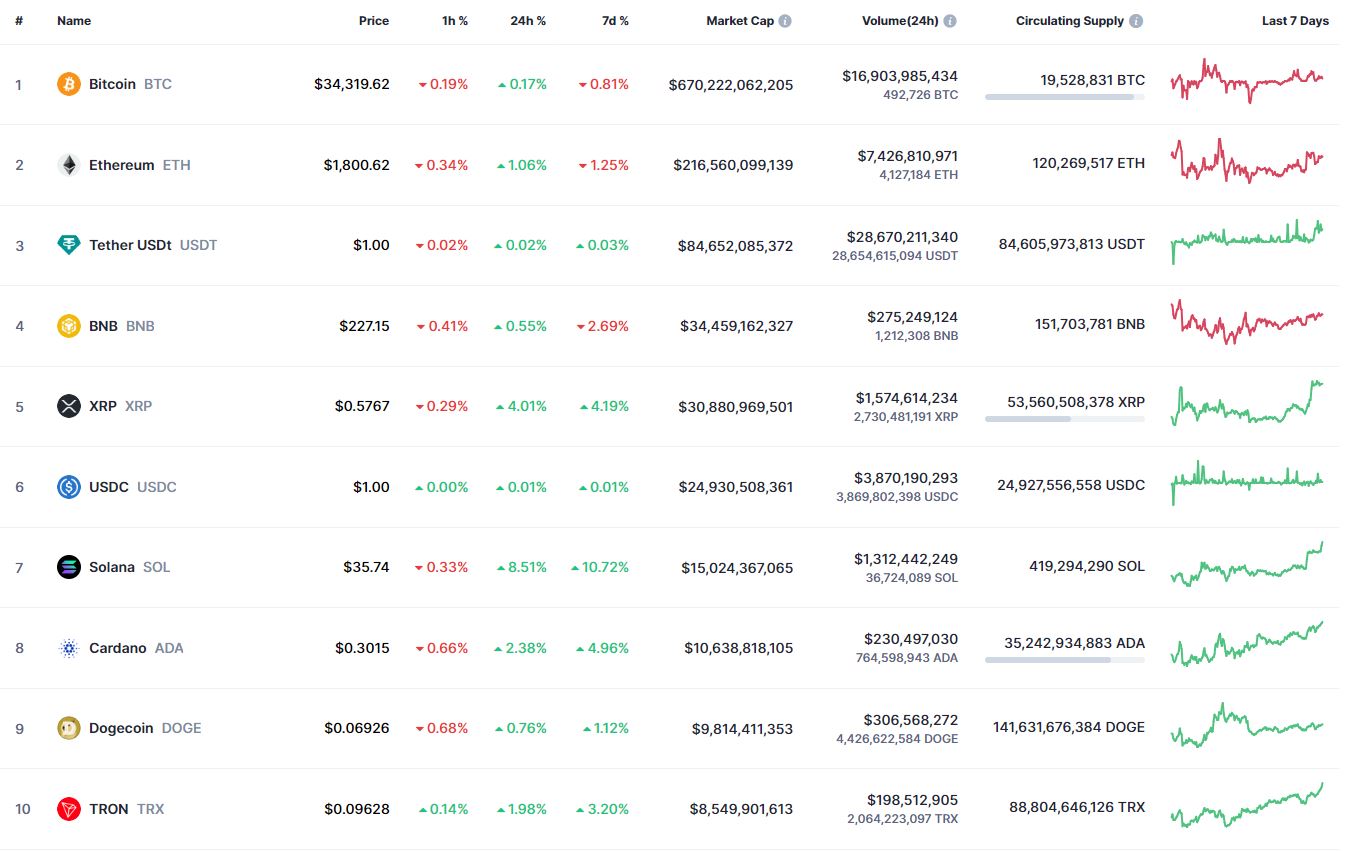Viewport: 1349px width, 851px height.
Task: Sort by Market Cap column header
Action: coord(740,21)
